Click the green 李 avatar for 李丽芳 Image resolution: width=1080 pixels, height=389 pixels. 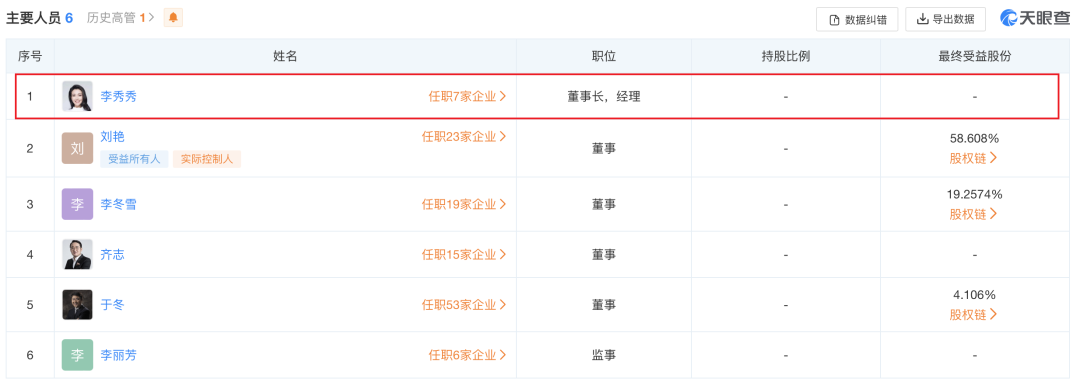77,355
